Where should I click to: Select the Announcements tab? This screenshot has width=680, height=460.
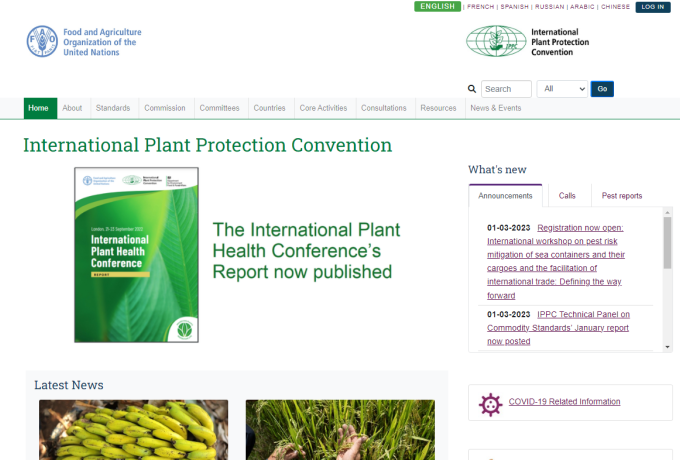pos(505,196)
